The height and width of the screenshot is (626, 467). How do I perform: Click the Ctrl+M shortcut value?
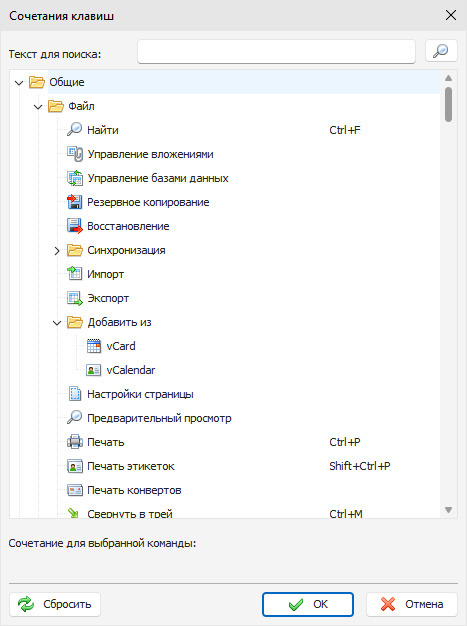coord(346,513)
